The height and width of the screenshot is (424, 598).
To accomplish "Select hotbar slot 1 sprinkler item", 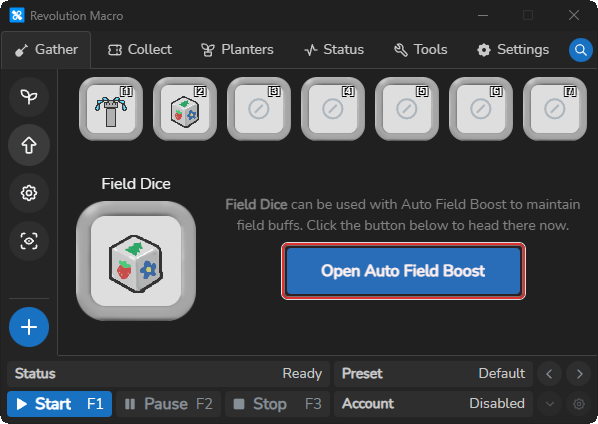I will click(x=111, y=109).
